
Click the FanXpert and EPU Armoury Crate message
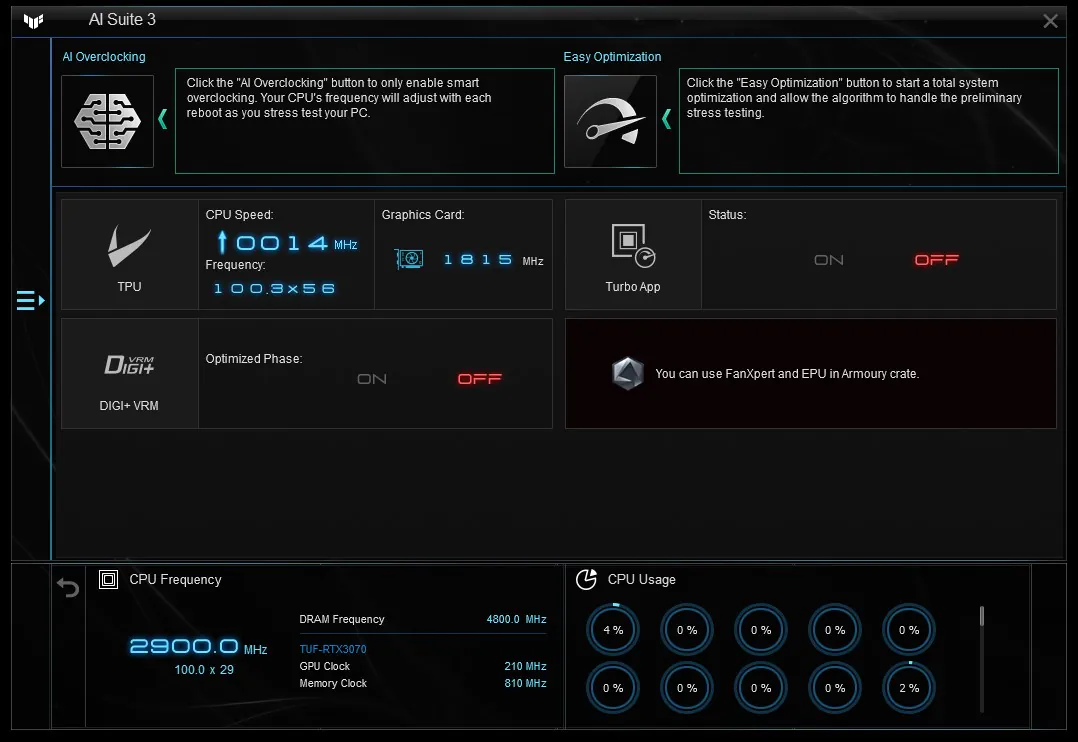[786, 373]
